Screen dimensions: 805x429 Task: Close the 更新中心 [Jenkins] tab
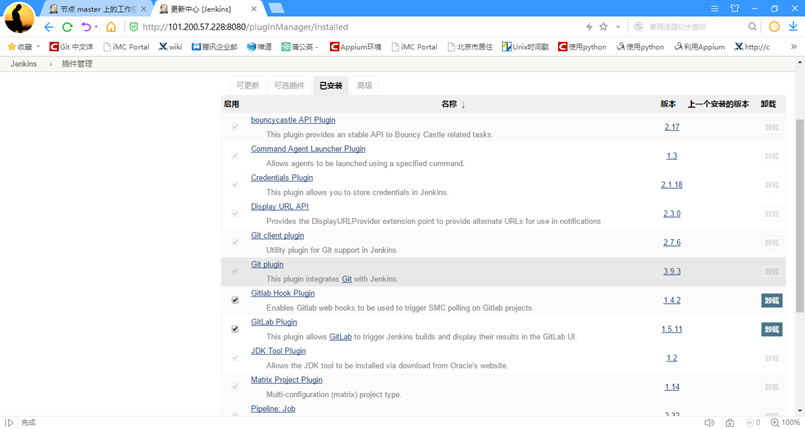(254, 9)
